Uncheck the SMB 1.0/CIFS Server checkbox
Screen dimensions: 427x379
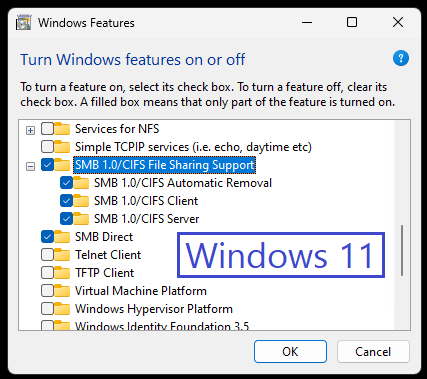pos(66,219)
